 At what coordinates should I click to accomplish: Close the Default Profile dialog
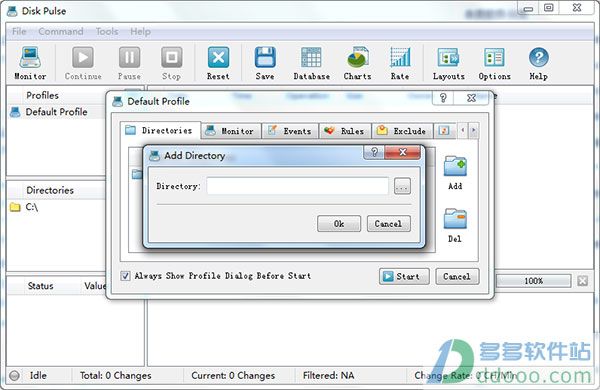(471, 98)
